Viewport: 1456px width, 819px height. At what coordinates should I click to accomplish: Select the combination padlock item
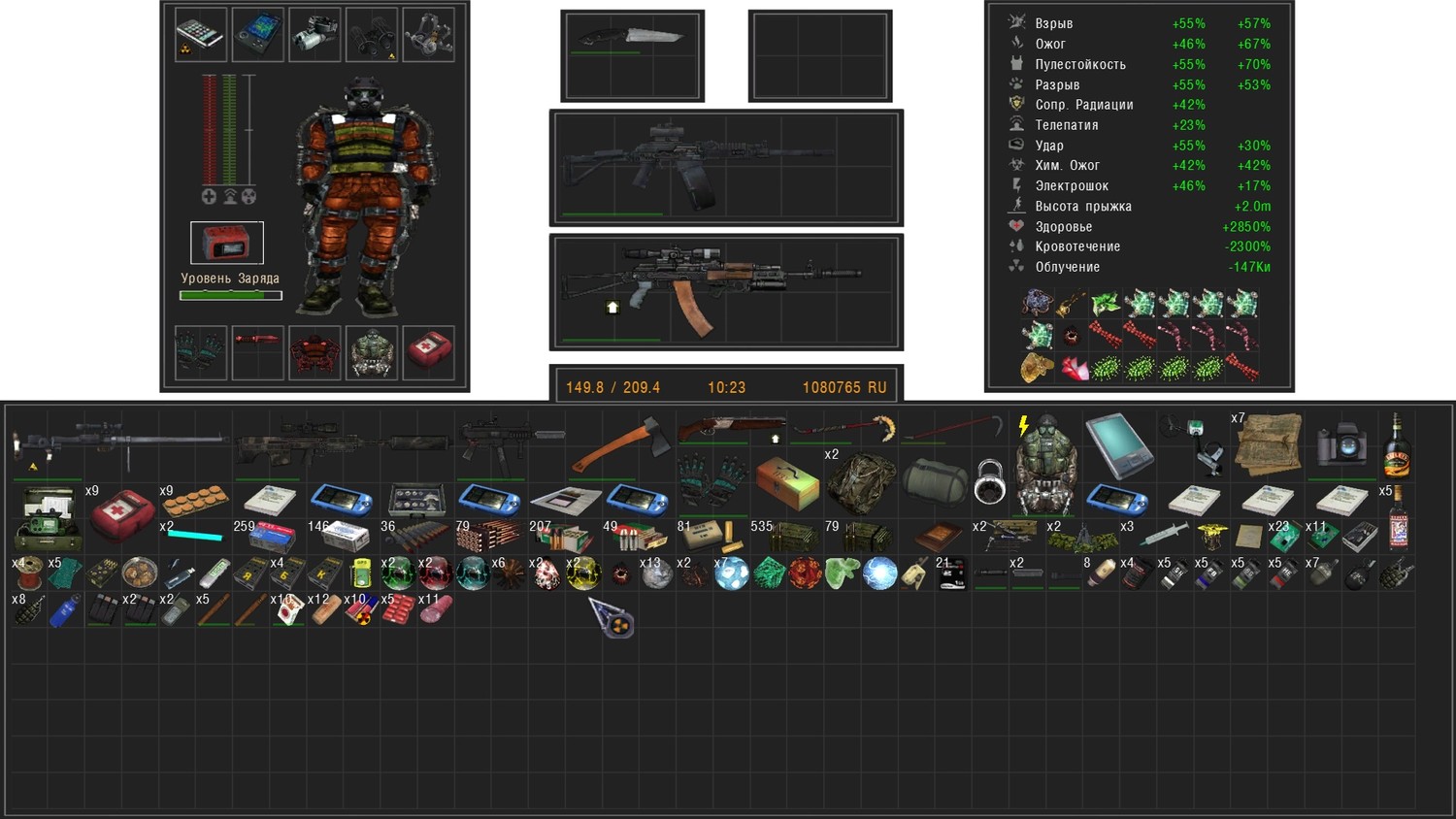pos(989,482)
